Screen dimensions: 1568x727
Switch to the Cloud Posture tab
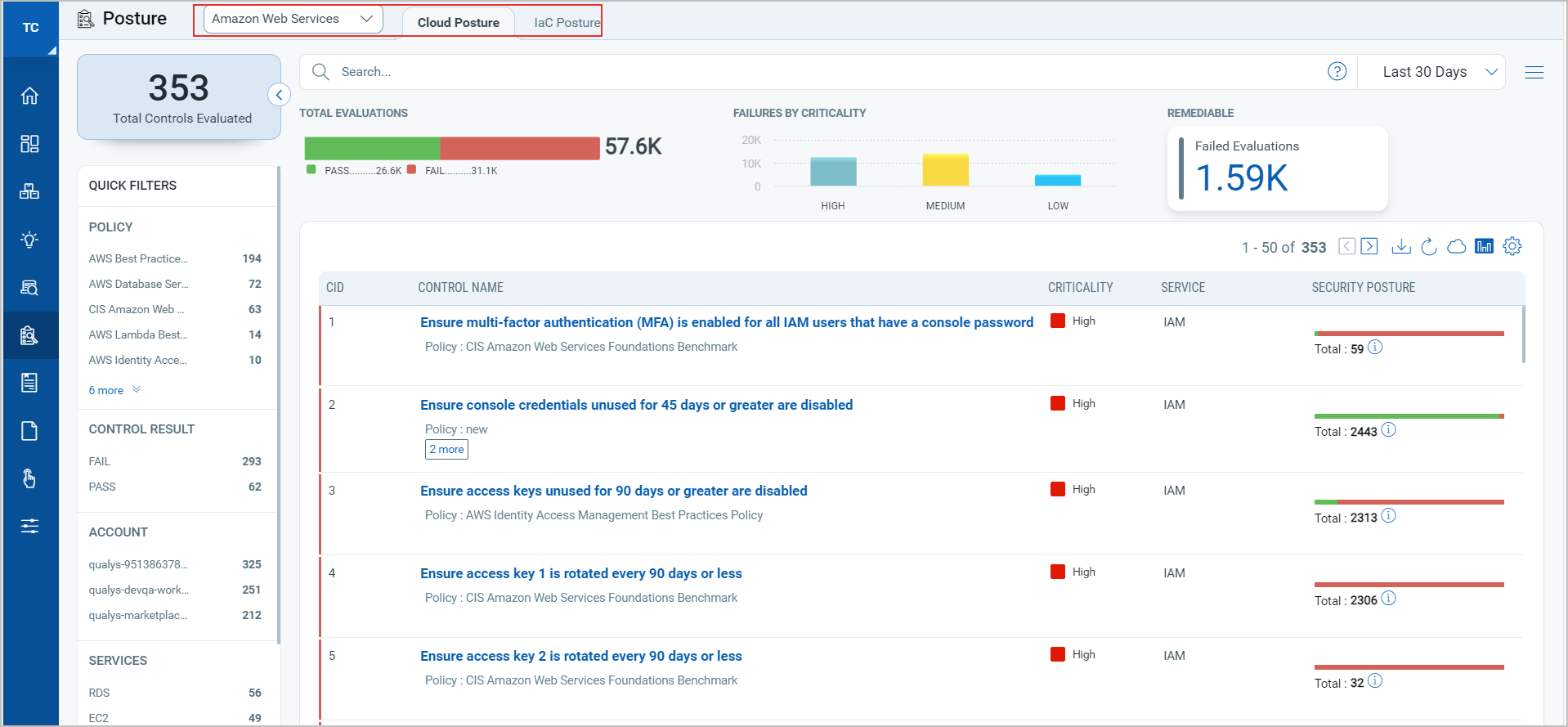[x=458, y=23]
